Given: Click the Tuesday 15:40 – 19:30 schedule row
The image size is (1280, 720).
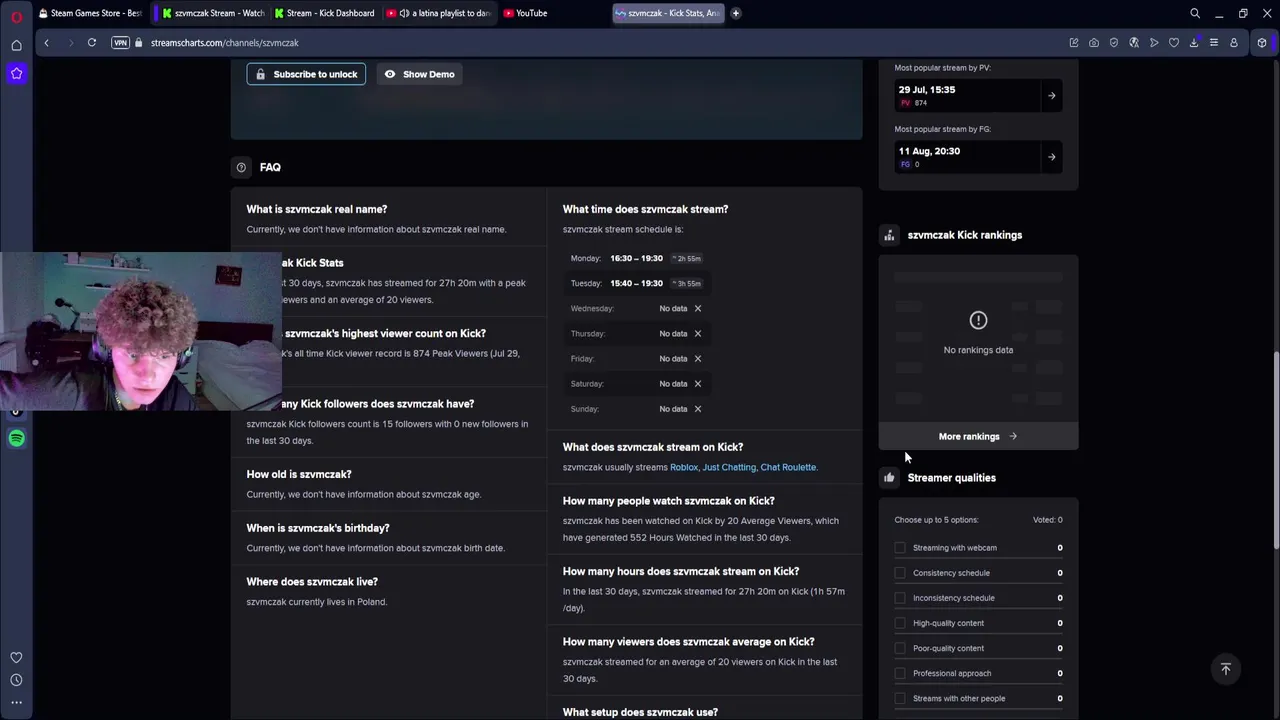Looking at the screenshot, I should coord(636,283).
